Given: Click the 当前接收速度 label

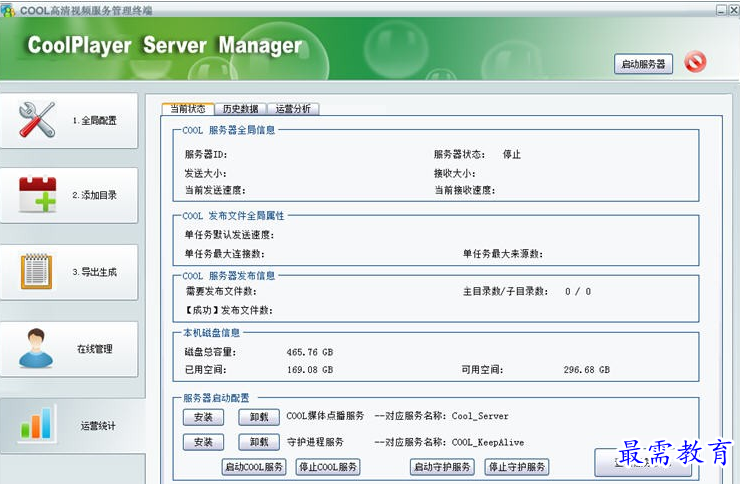Looking at the screenshot, I should click(x=465, y=190).
